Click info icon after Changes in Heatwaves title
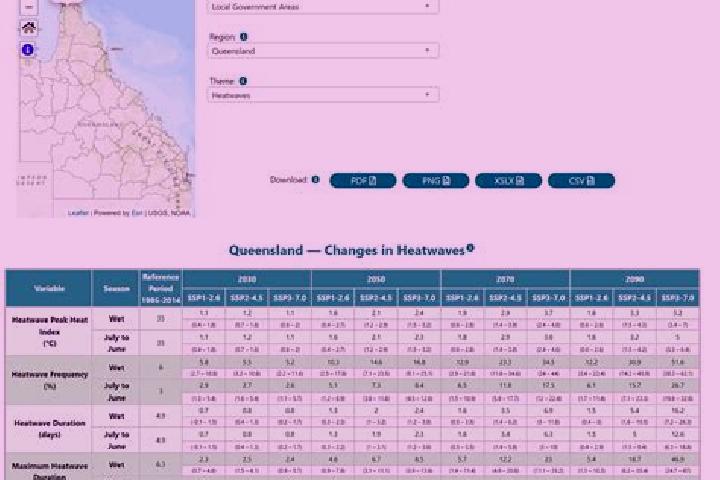 click(x=470, y=248)
